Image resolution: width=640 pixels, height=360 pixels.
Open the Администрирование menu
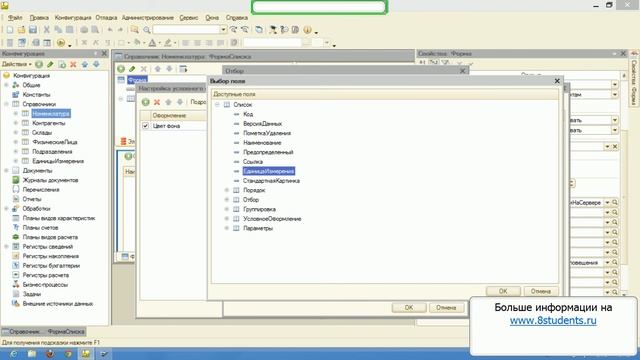[x=148, y=18]
